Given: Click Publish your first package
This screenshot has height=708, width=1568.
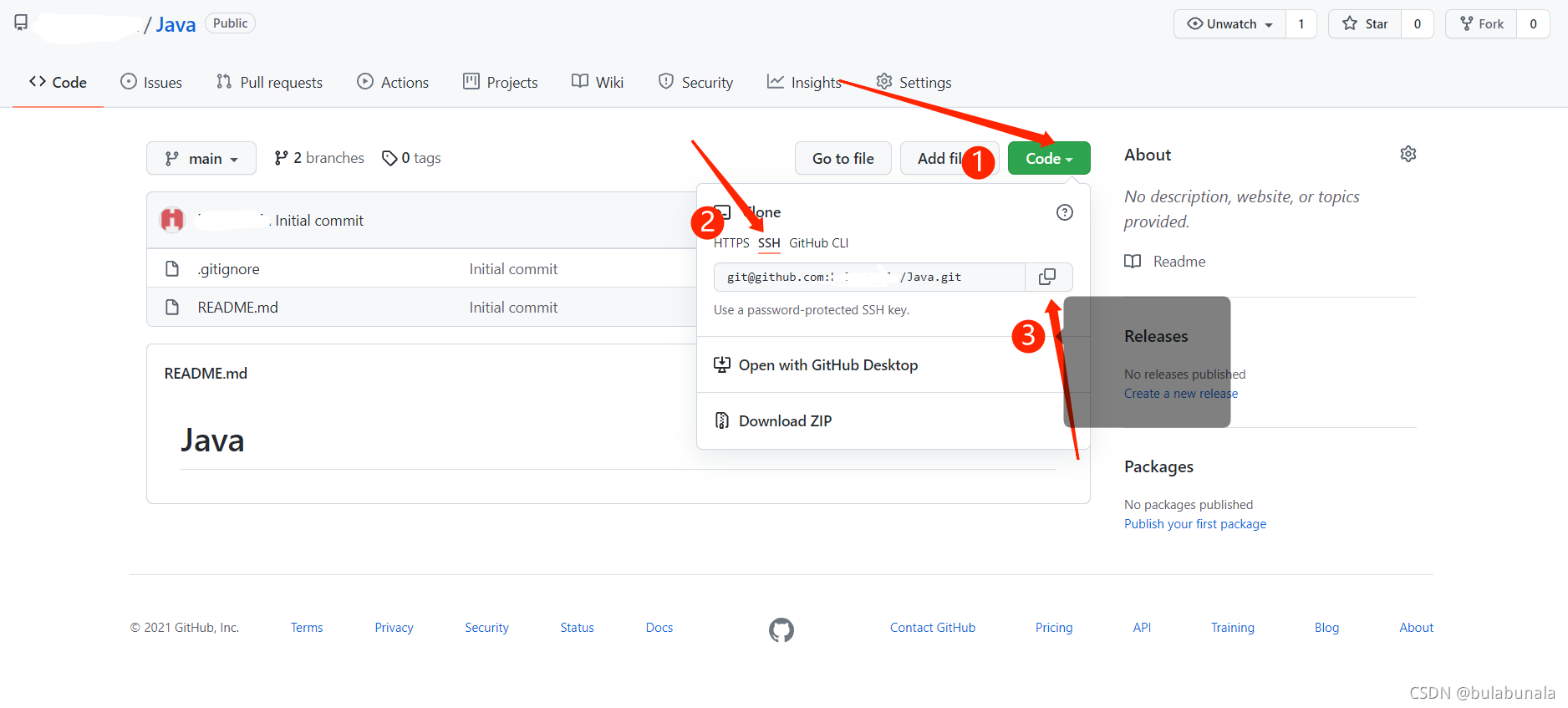Looking at the screenshot, I should pos(1195,524).
